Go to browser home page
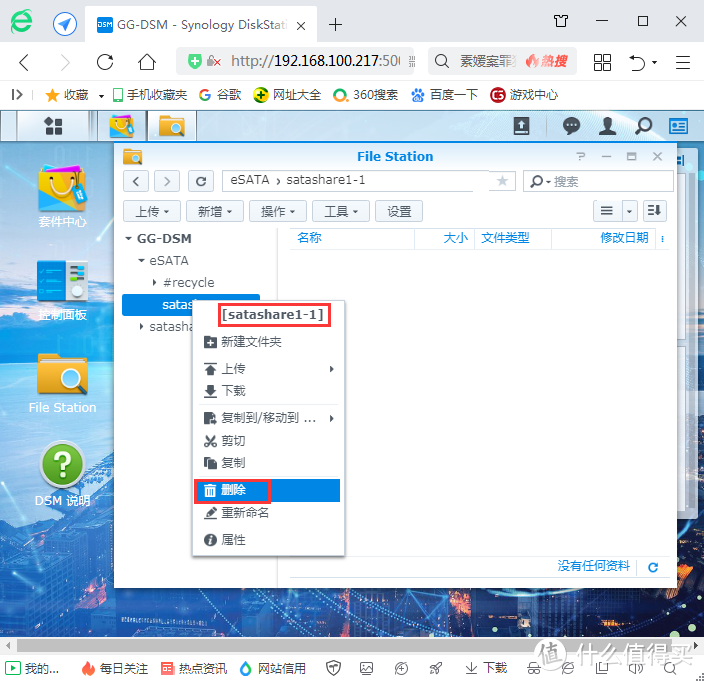The image size is (704, 681). 147,62
